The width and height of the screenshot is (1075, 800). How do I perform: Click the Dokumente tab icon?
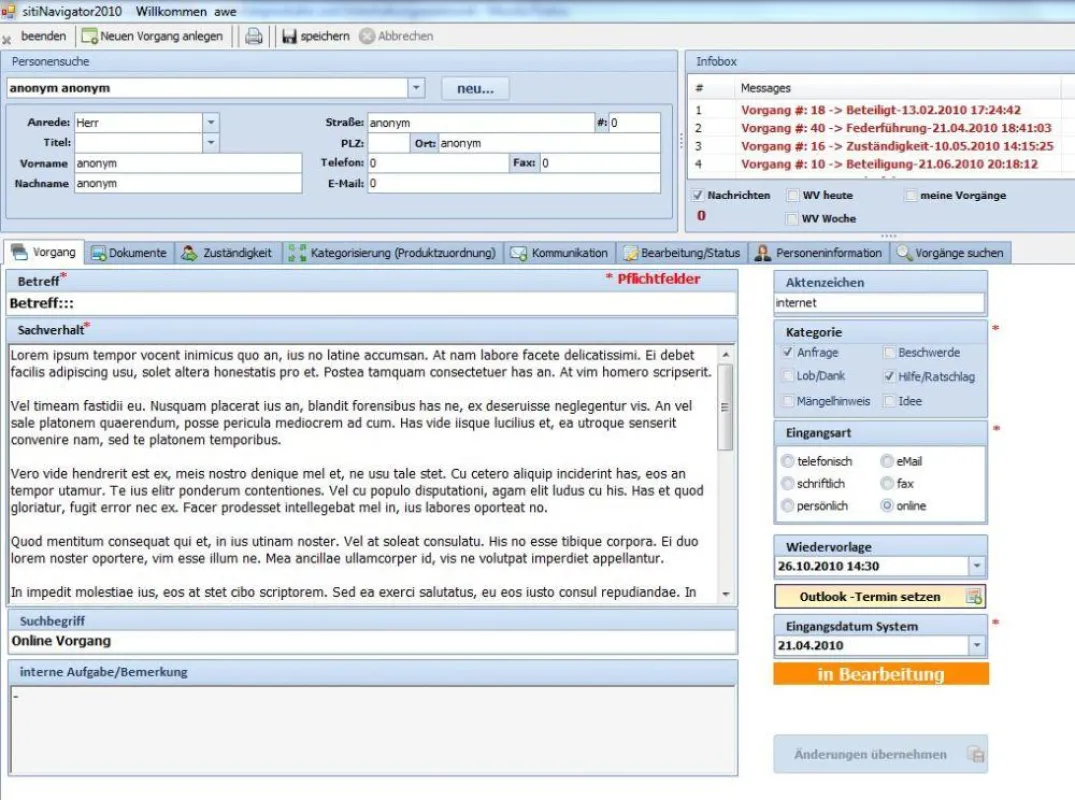point(99,253)
